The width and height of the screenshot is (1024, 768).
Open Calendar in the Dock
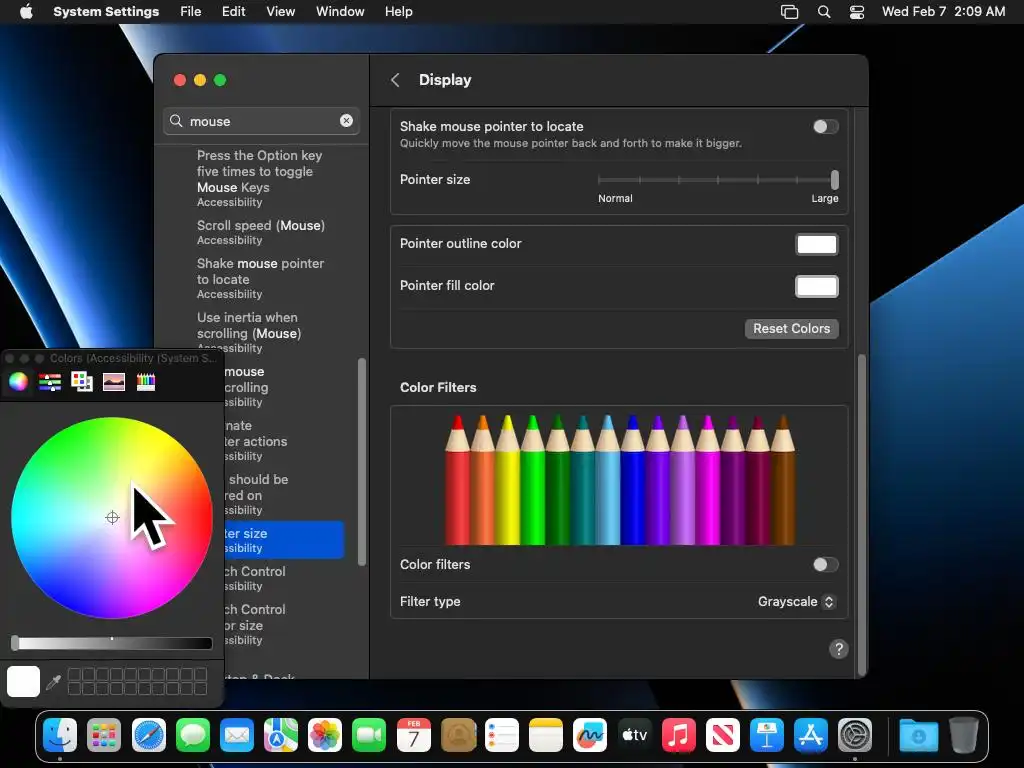[x=414, y=735]
